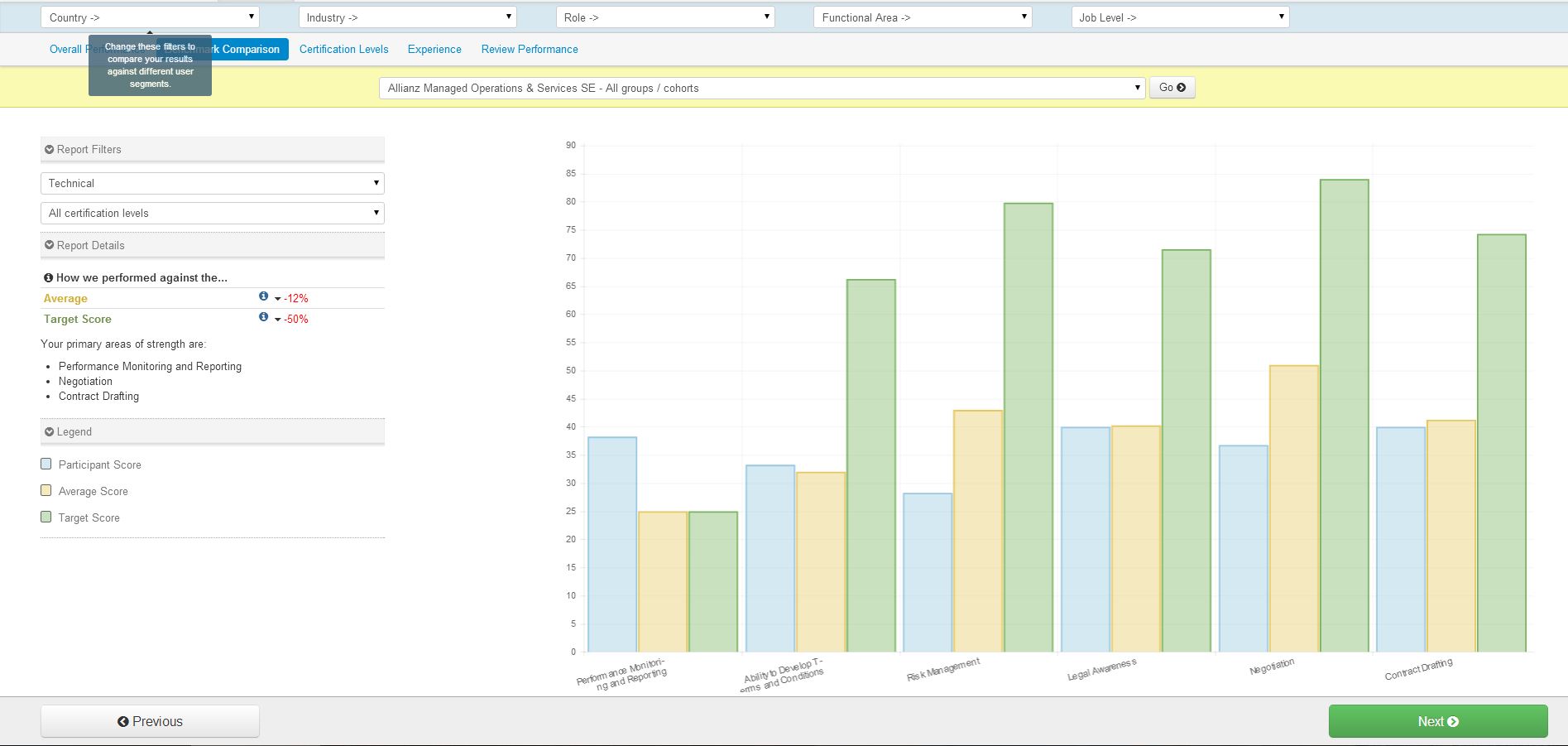Click the info icon before 'How we performed'
This screenshot has width=1568, height=746.
[x=48, y=278]
